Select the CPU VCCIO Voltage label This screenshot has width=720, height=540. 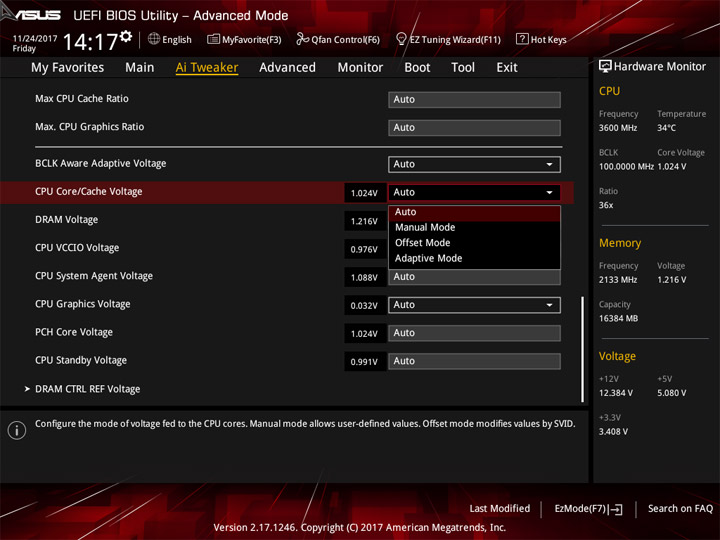(x=77, y=248)
